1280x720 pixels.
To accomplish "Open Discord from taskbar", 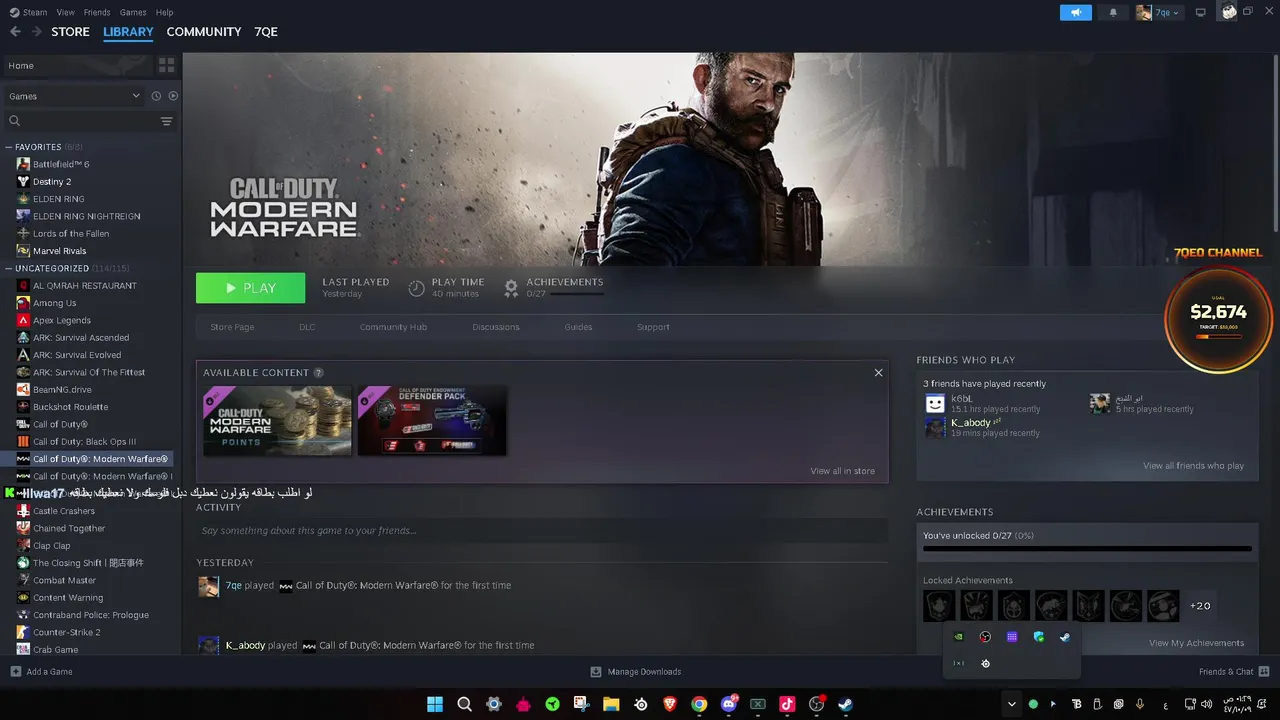I will pos(729,704).
